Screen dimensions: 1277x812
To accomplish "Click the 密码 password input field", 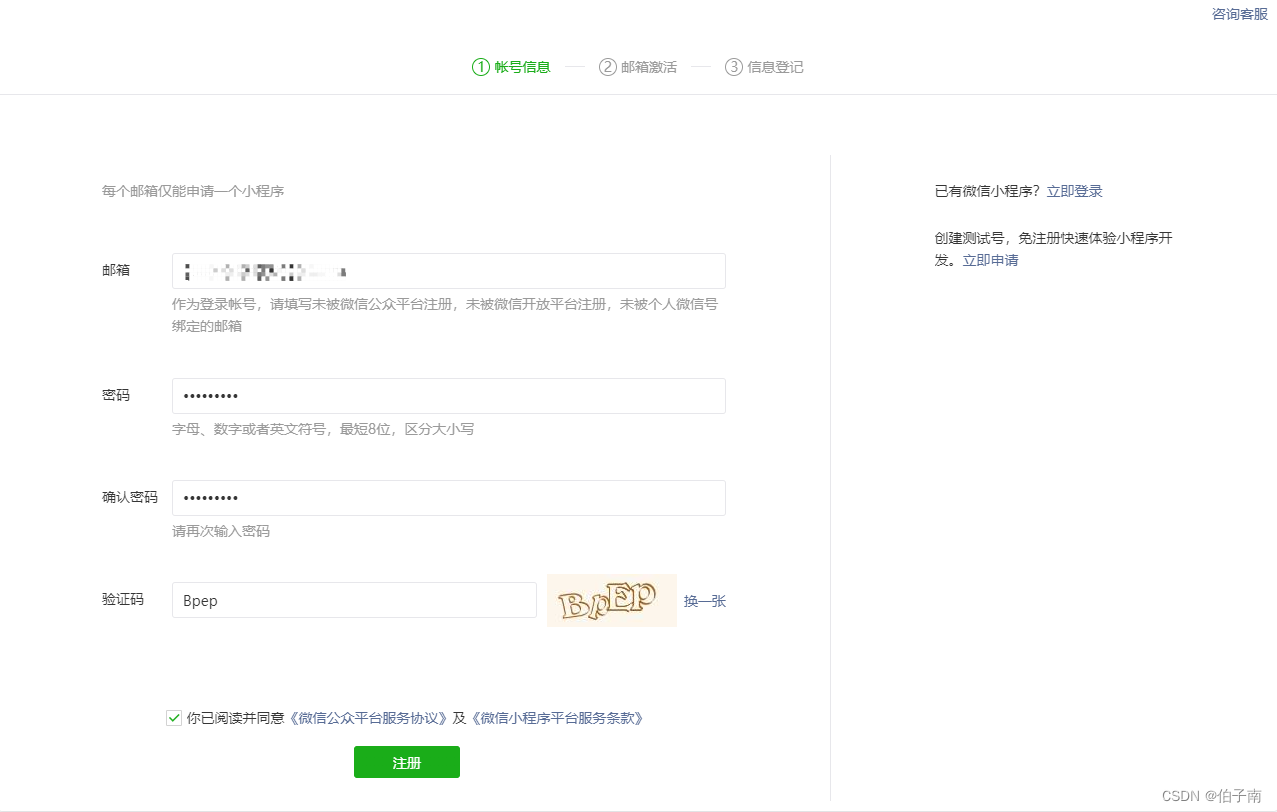I will [448, 396].
